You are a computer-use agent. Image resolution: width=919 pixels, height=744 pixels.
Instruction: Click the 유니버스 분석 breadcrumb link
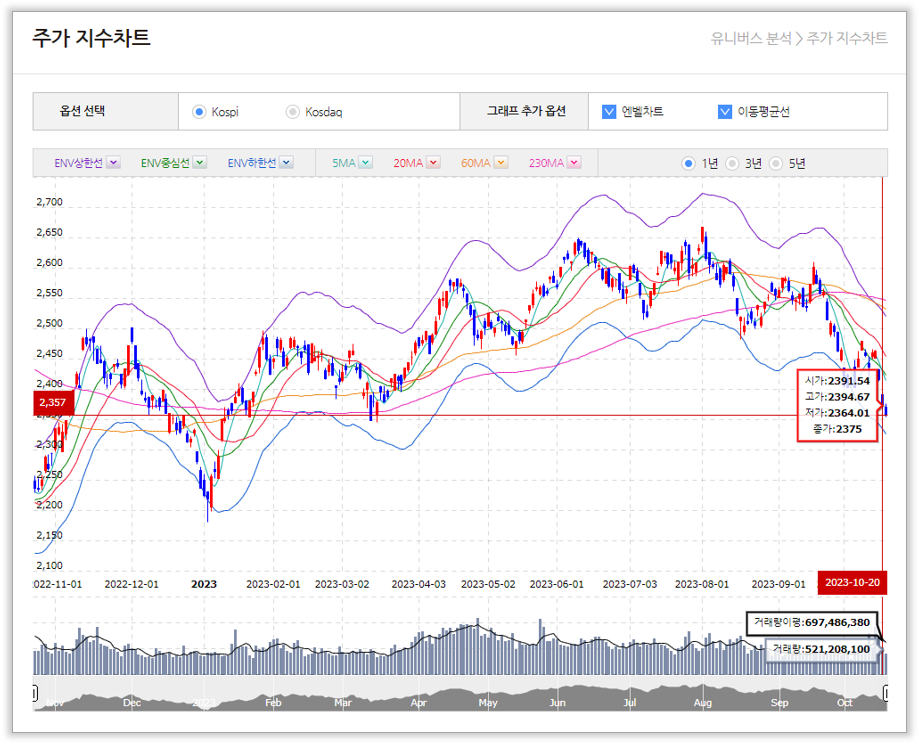[x=750, y=39]
